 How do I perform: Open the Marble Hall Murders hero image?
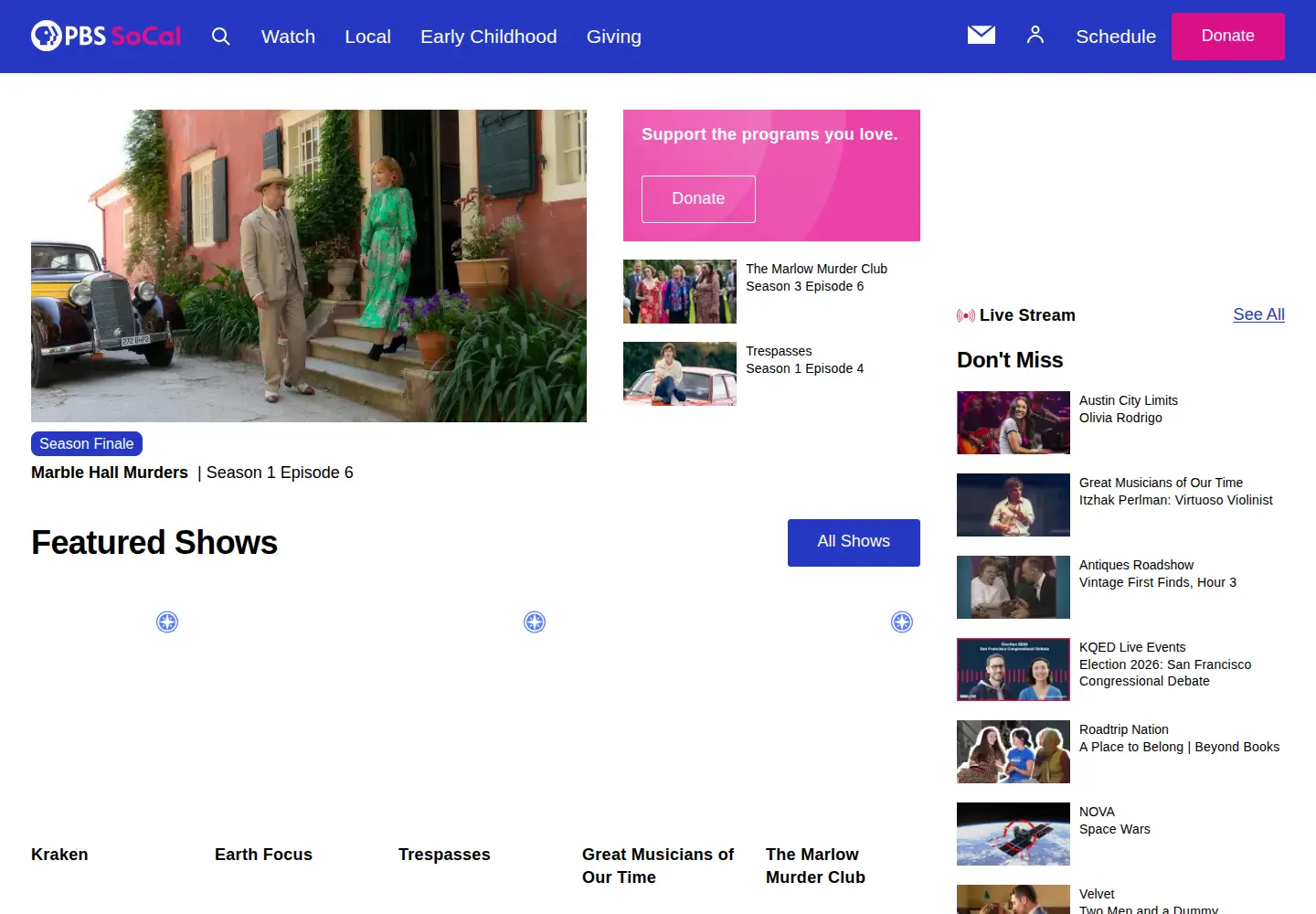click(309, 266)
